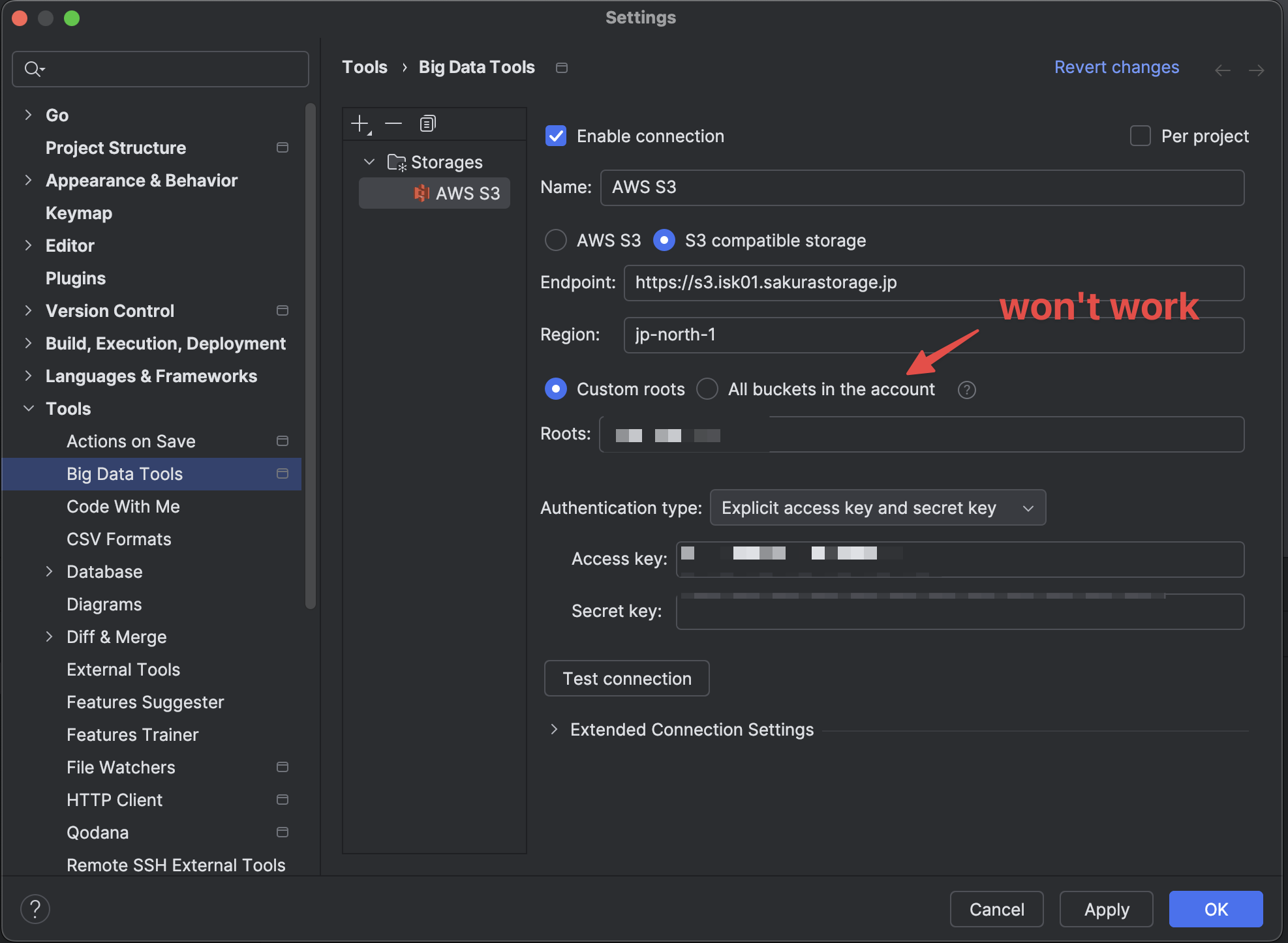Expand Appearance & Behavior category

click(28, 180)
